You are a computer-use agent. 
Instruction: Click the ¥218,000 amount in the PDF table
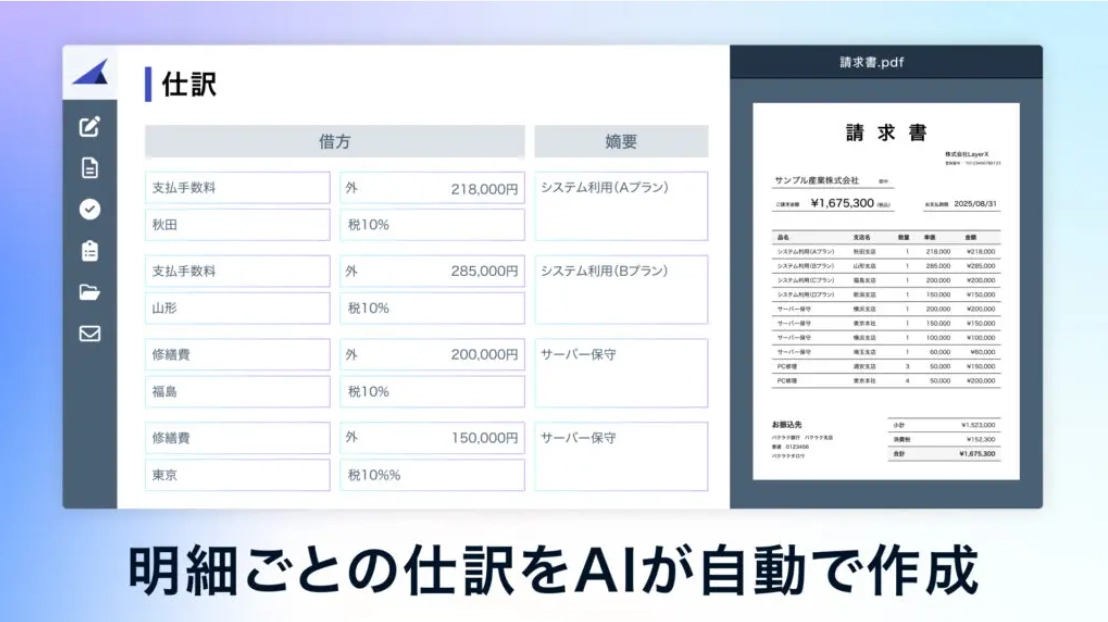pyautogui.click(x=981, y=252)
